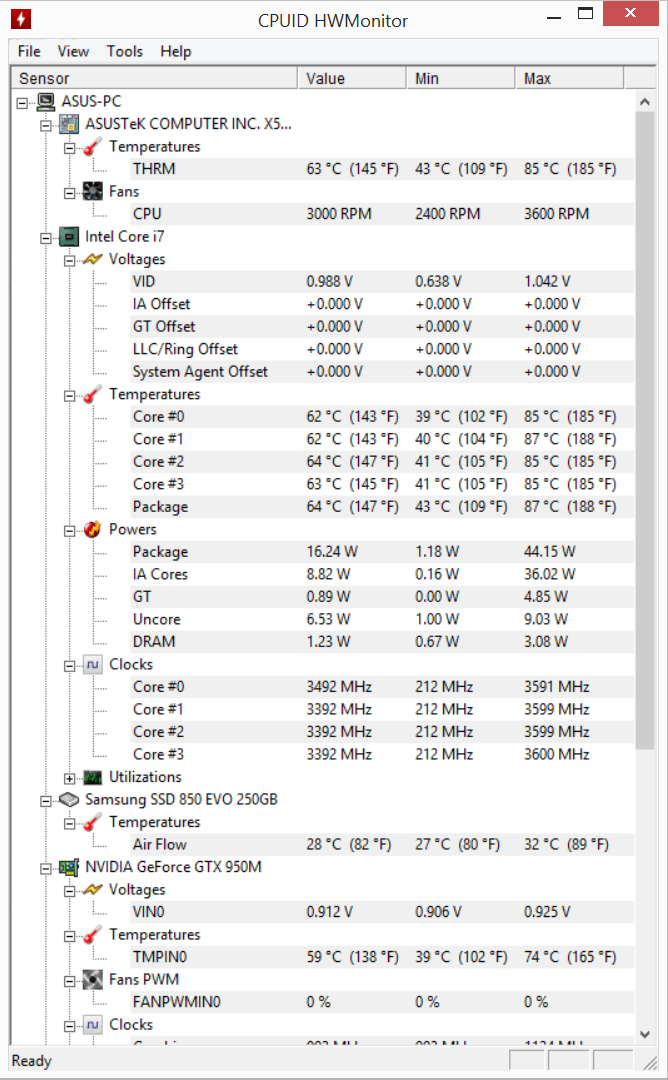The width and height of the screenshot is (668, 1080).
Task: Select the TMPIN0 temperature row
Action: [381, 957]
